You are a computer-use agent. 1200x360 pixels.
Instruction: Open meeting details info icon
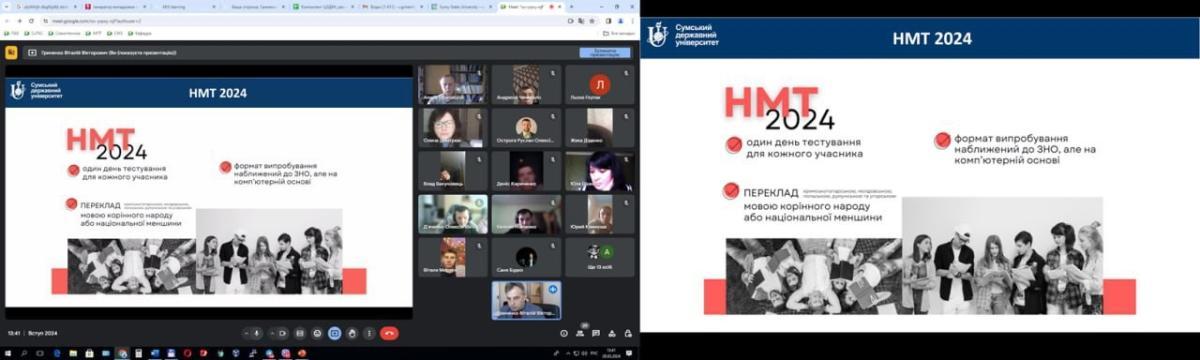563,333
